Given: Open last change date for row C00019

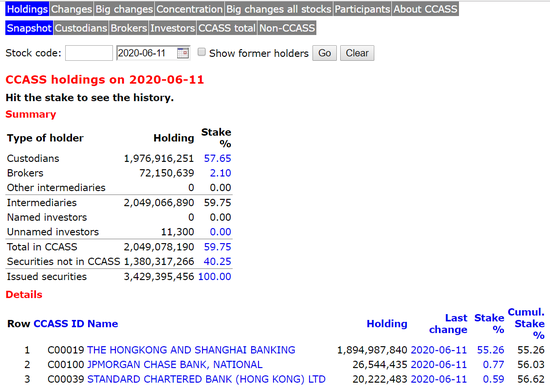Looking at the screenshot, I should 439,350.
